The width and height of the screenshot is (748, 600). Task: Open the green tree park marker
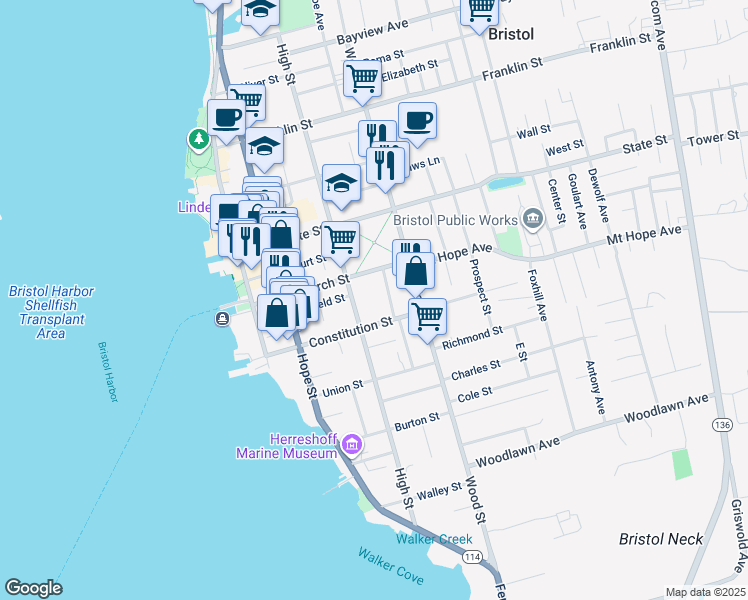tap(199, 140)
